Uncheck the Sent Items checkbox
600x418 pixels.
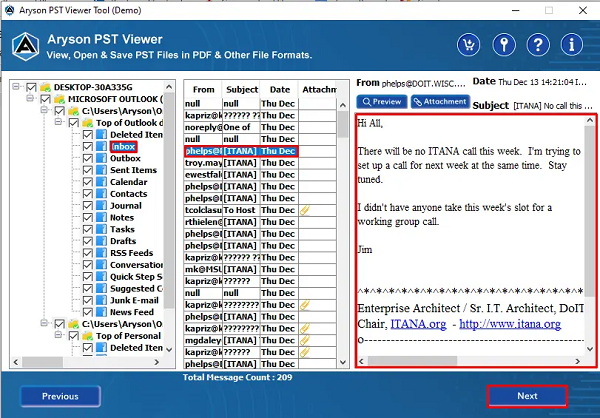[x=88, y=170]
